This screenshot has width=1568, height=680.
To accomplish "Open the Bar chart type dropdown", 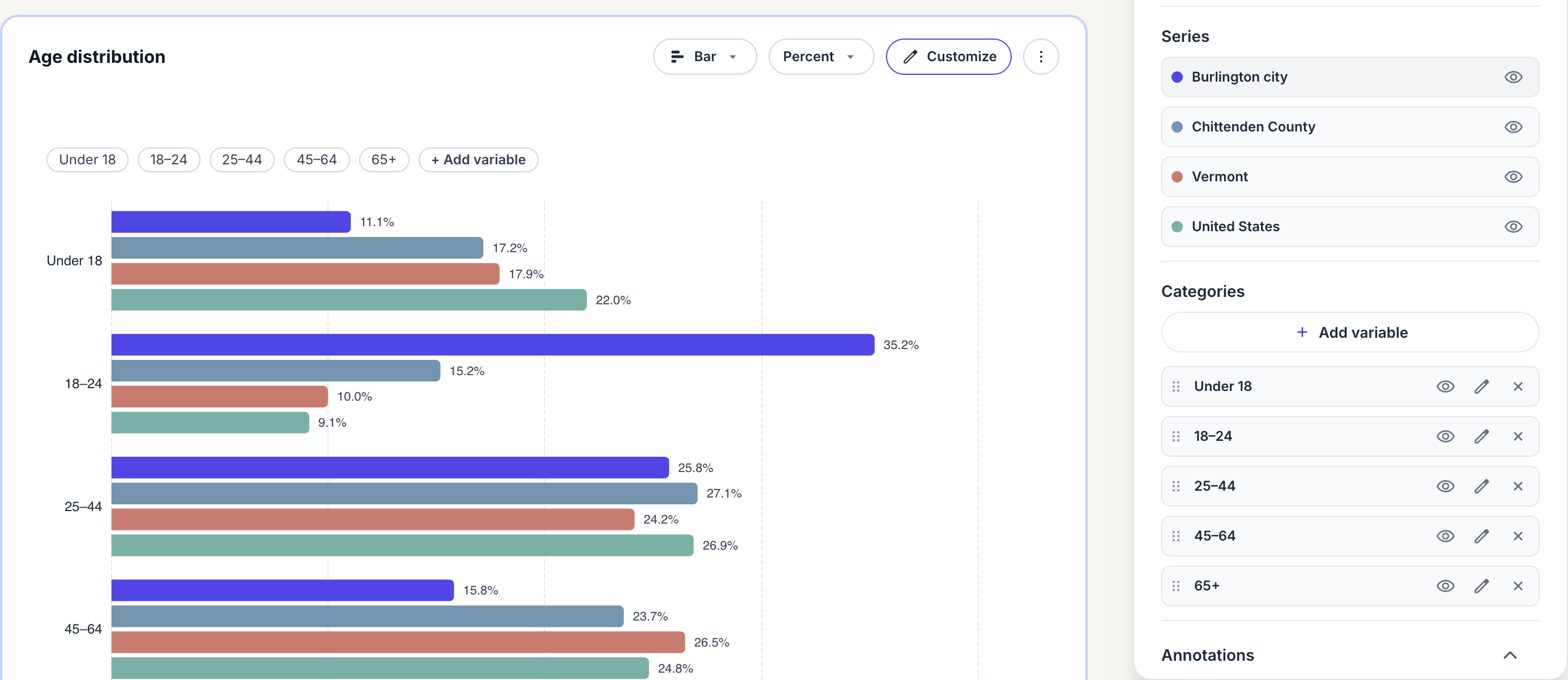I will [x=705, y=57].
